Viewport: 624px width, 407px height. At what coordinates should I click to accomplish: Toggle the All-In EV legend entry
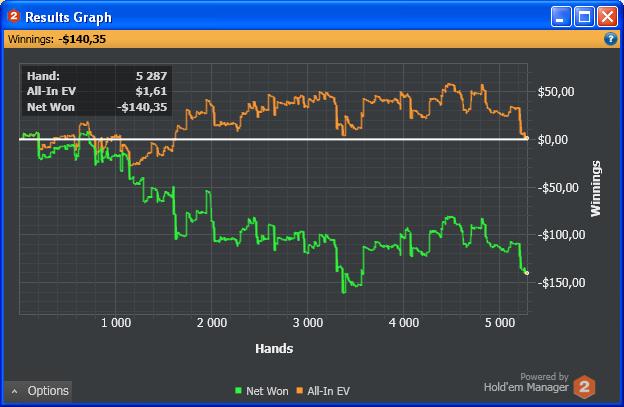tap(323, 391)
